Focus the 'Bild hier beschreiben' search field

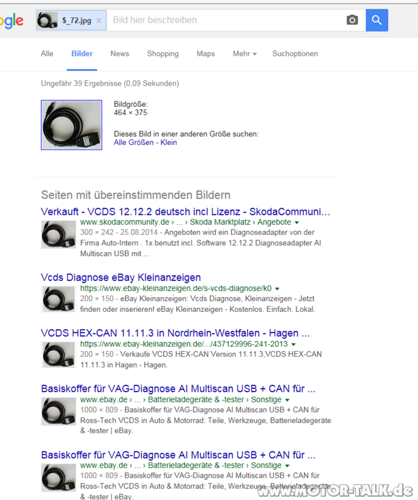(227, 20)
